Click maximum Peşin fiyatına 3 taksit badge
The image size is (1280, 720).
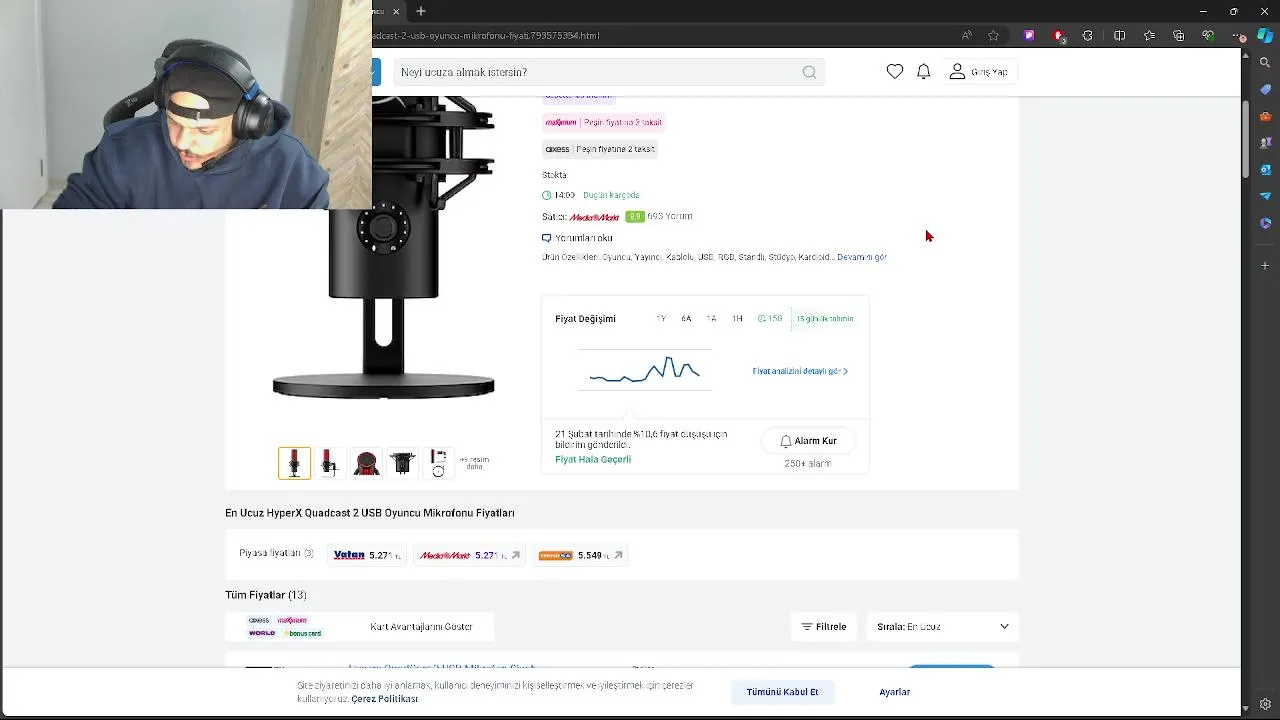[603, 122]
